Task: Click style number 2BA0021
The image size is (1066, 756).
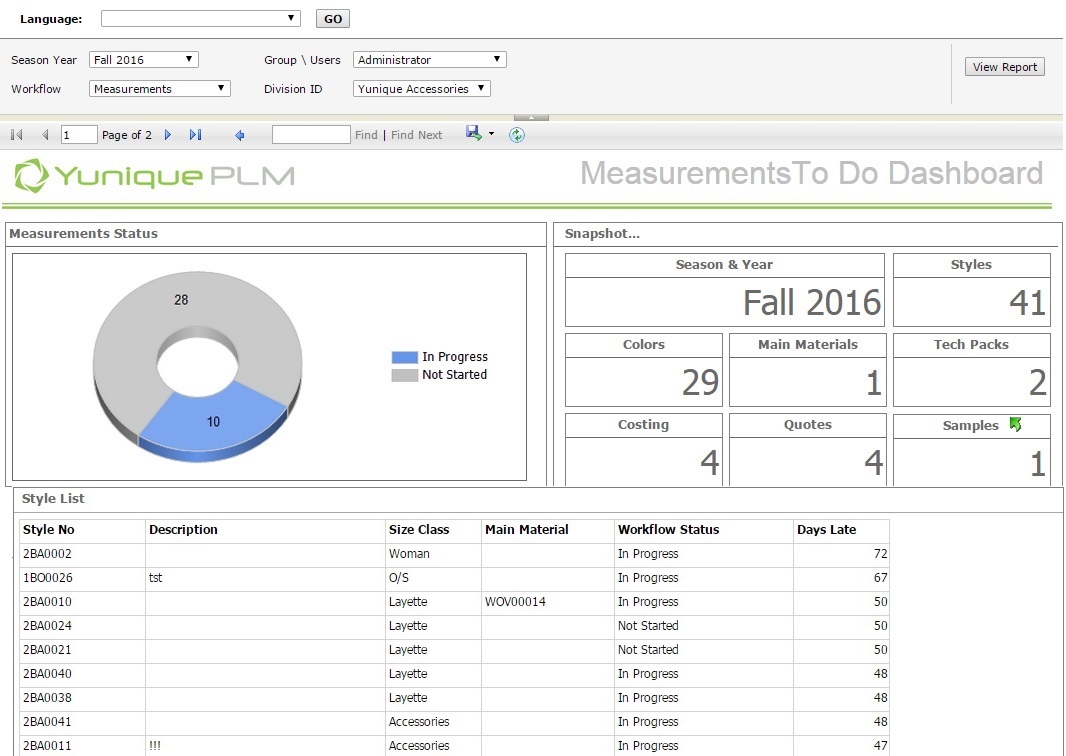Action: click(47, 649)
